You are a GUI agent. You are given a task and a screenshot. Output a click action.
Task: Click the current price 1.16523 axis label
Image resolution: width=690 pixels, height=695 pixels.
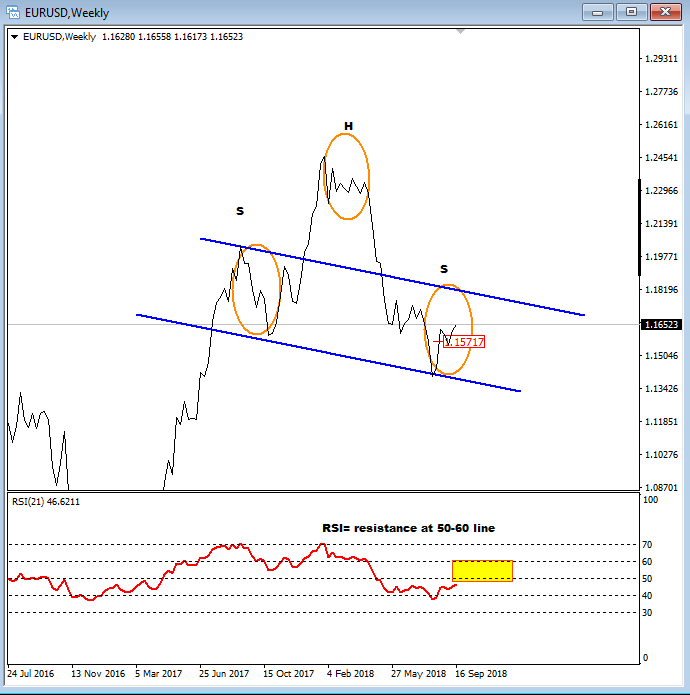(x=663, y=325)
